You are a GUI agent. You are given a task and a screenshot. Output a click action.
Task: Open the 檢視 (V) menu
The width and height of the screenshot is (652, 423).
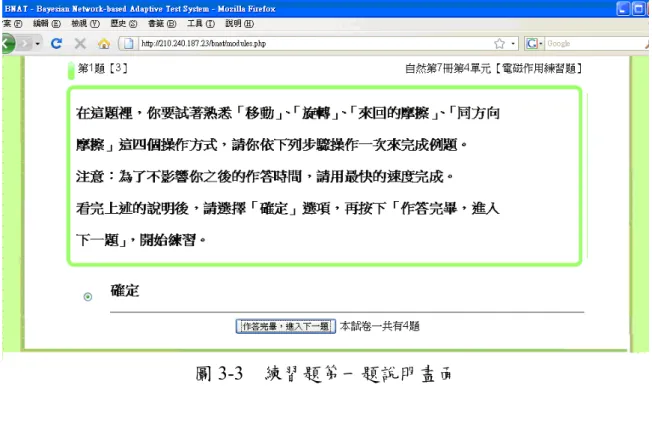point(85,24)
